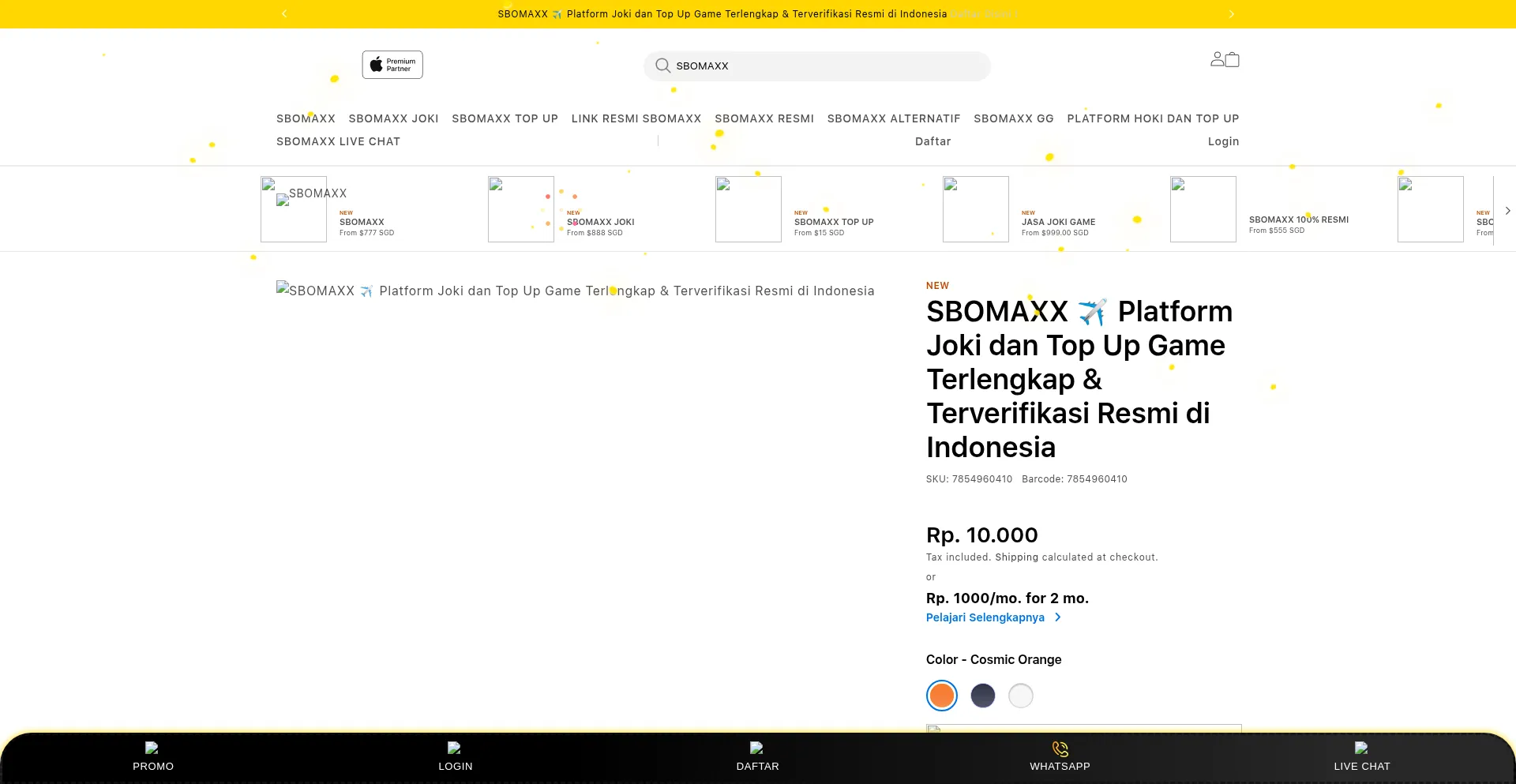Click the From $999.00 SGD price text

pos(1055,233)
